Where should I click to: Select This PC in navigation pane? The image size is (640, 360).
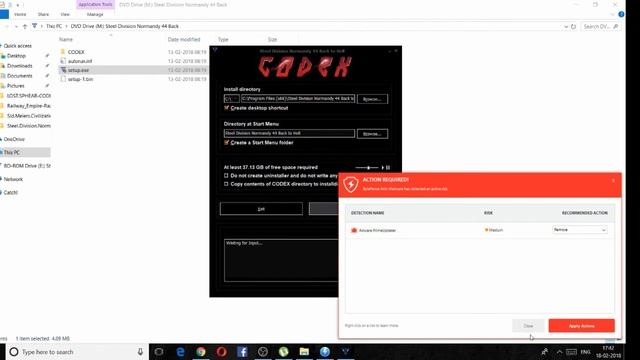(x=11, y=152)
